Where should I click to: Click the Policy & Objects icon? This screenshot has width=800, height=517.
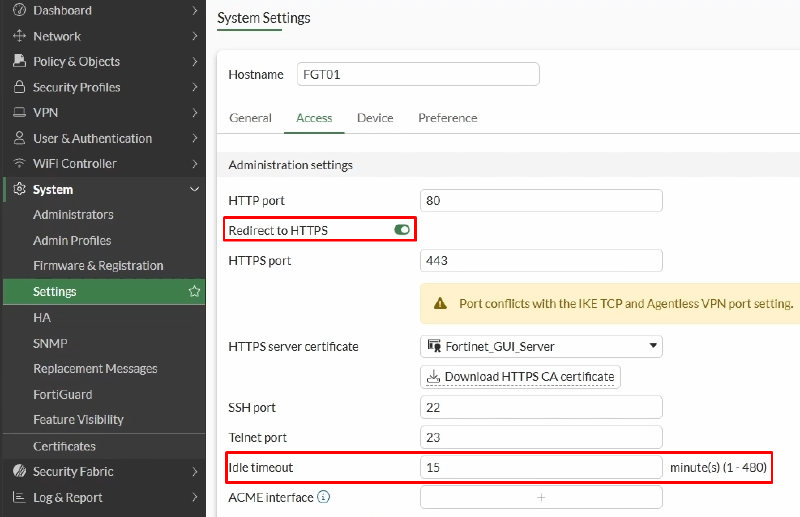19,61
